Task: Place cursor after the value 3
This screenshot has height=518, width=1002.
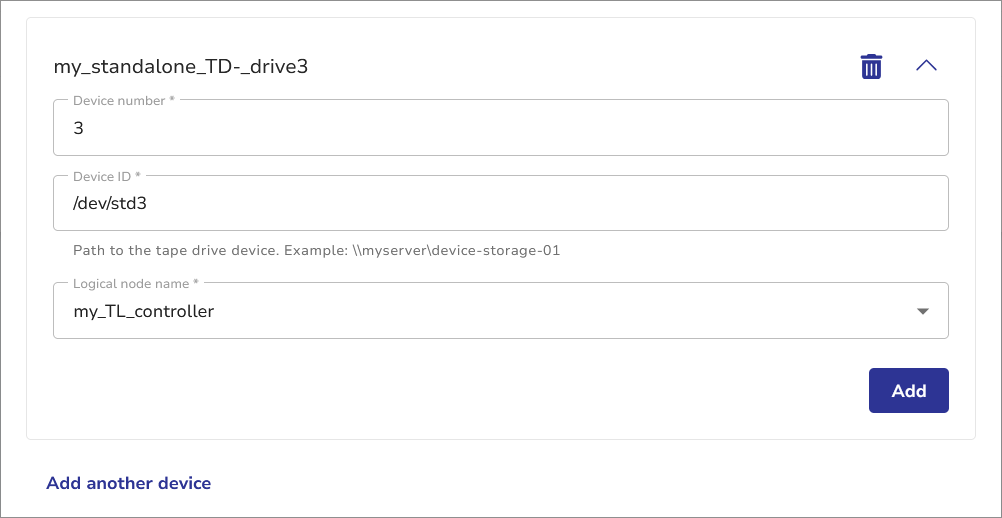Action: (x=84, y=128)
